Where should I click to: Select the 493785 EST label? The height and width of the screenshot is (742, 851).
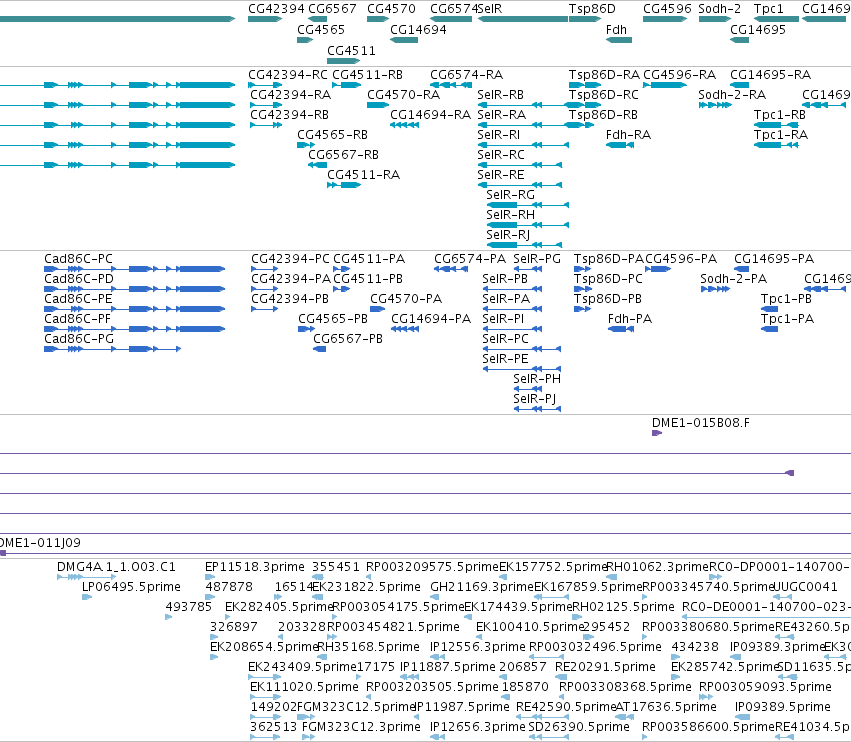pyautogui.click(x=188, y=606)
